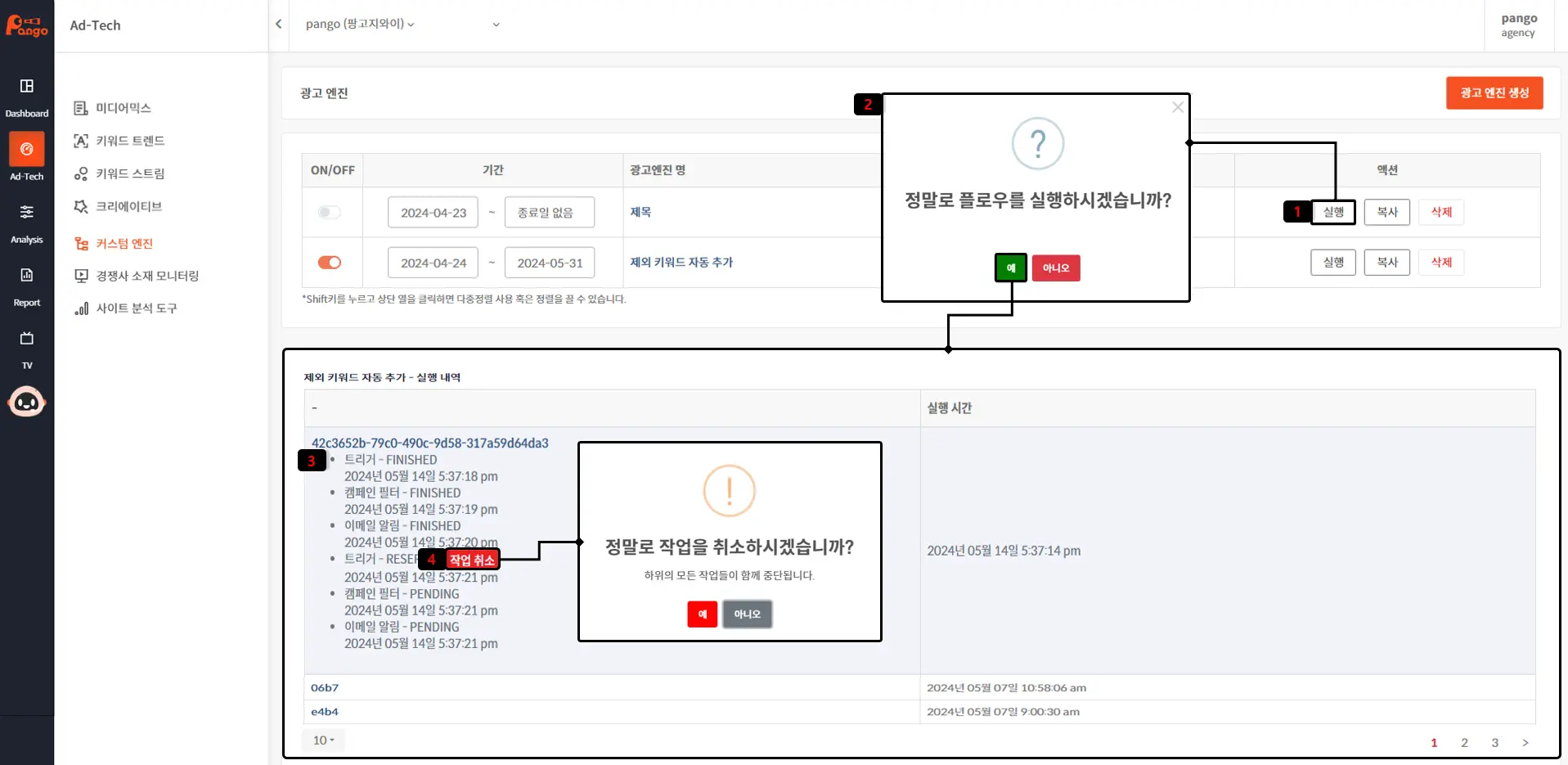Open the Dashboard icon in sidebar
This screenshot has height=765, width=1568.
click(x=27, y=87)
